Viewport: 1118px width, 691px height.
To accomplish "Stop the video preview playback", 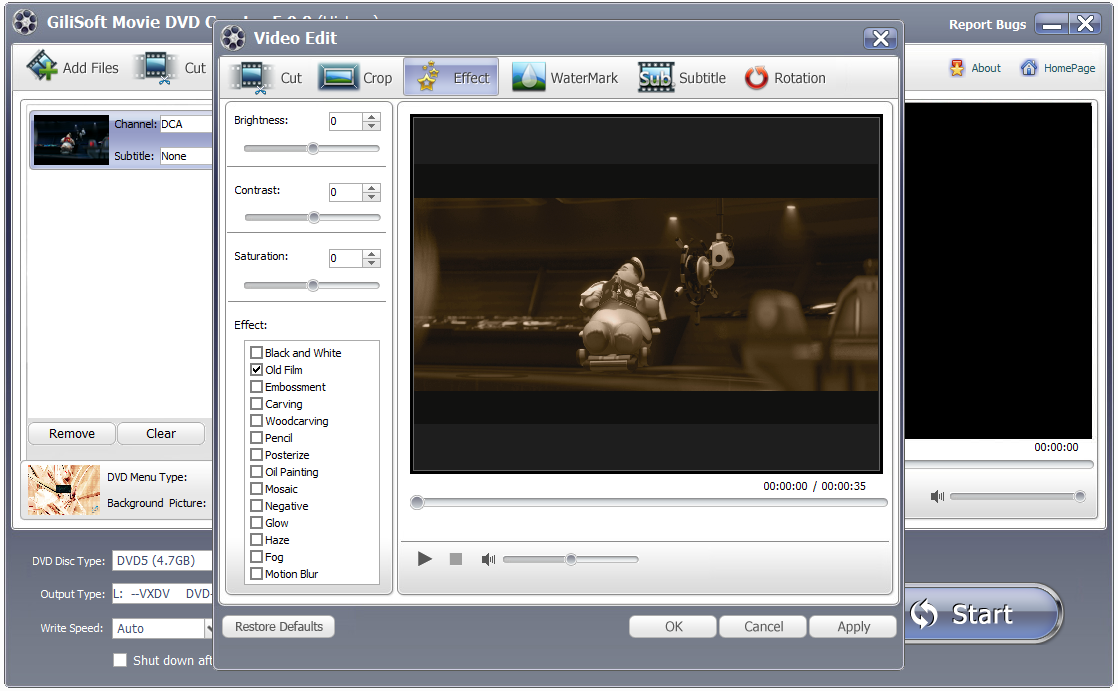I will pyautogui.click(x=456, y=559).
